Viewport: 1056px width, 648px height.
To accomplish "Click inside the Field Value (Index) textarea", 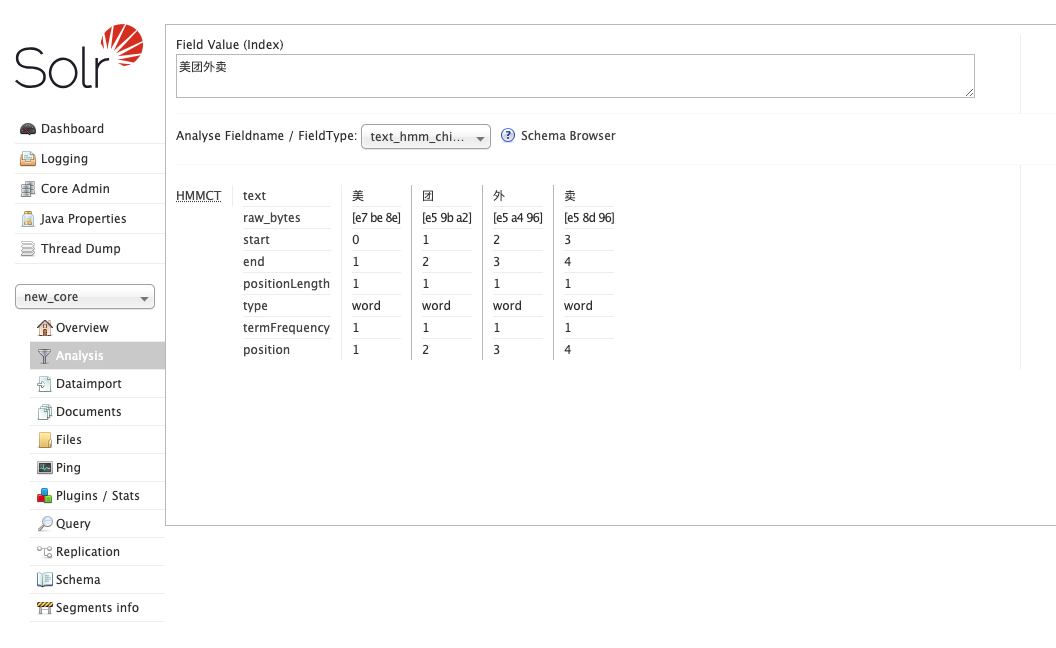I will tap(575, 76).
